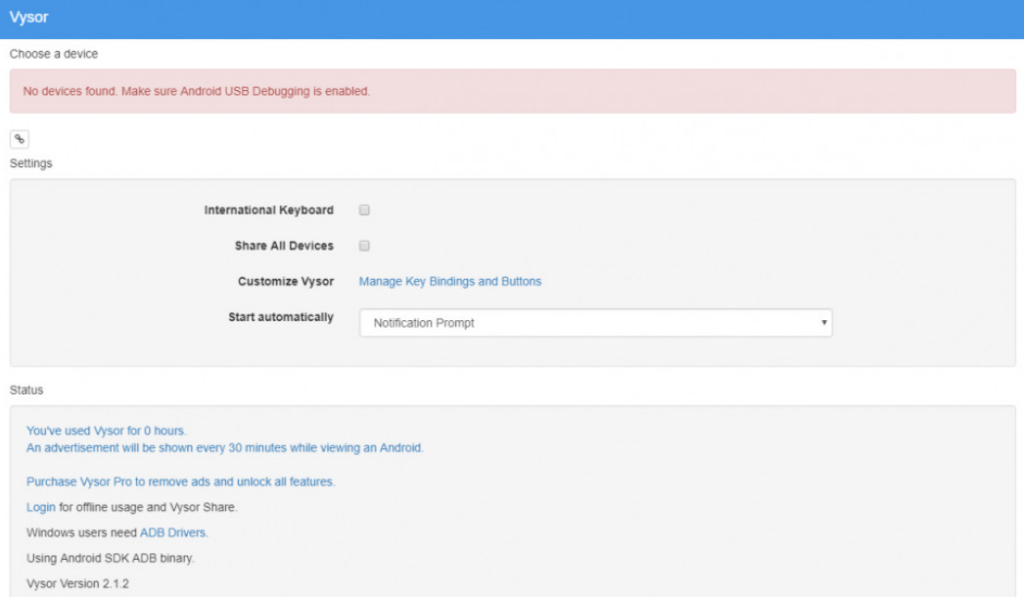Click the 'Start automatically' label
1024x597 pixels.
pos(281,317)
